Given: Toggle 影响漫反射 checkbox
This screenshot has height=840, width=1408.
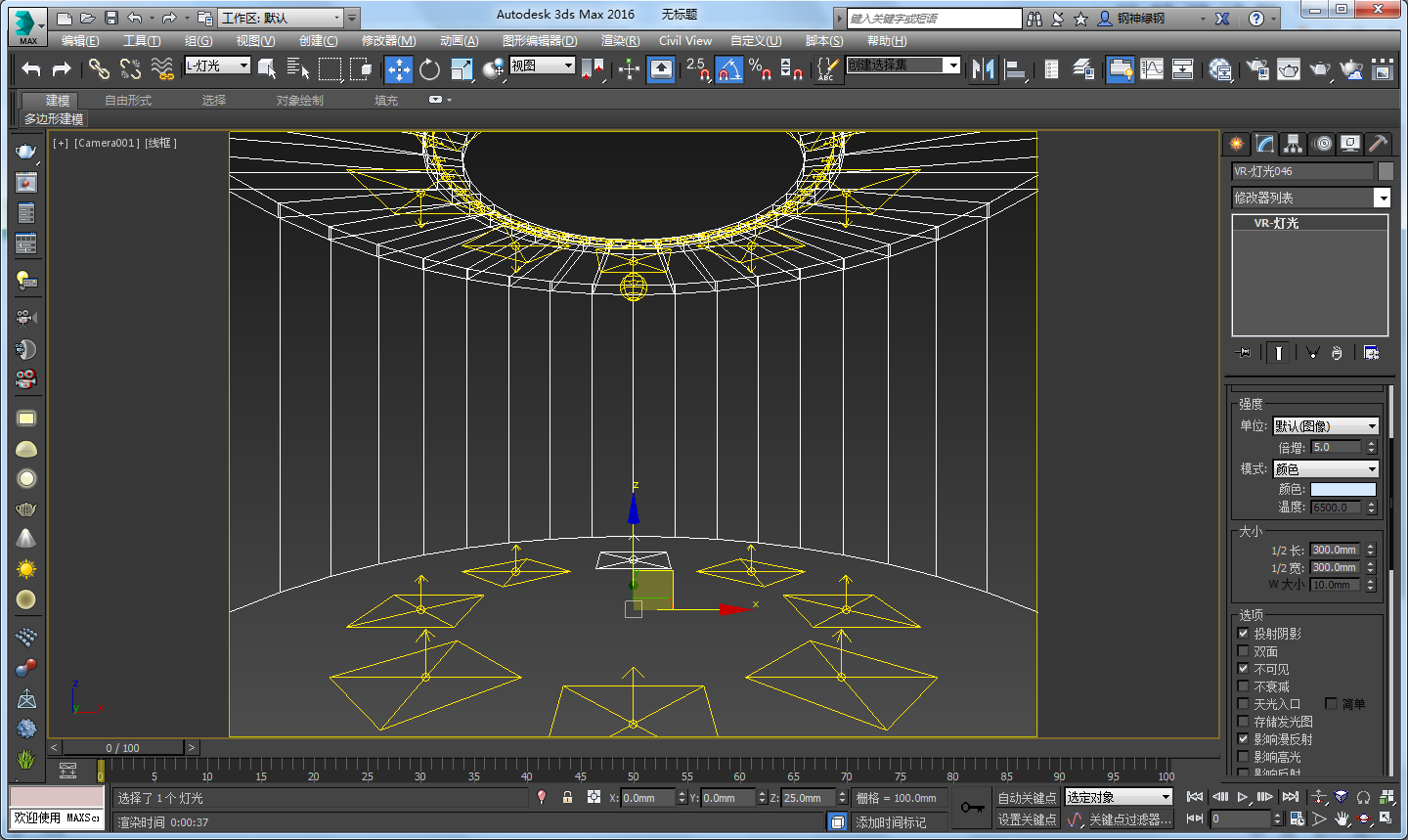Looking at the screenshot, I should point(1244,739).
